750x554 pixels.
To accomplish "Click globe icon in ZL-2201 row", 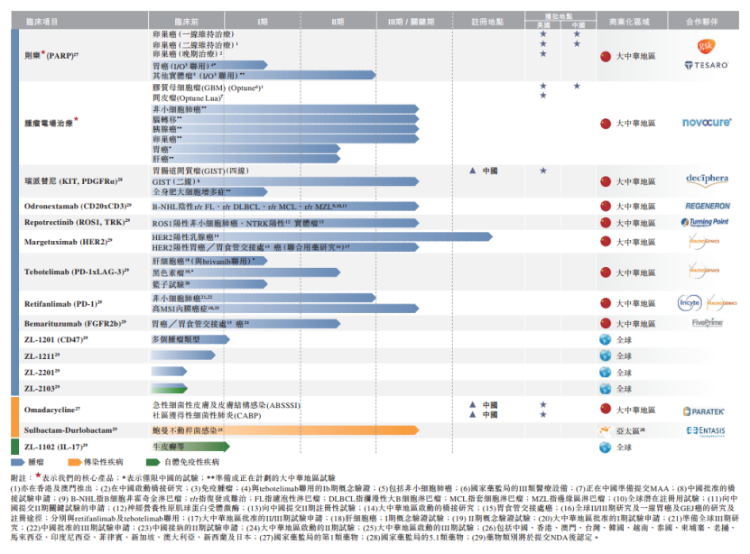I will pos(606,372).
